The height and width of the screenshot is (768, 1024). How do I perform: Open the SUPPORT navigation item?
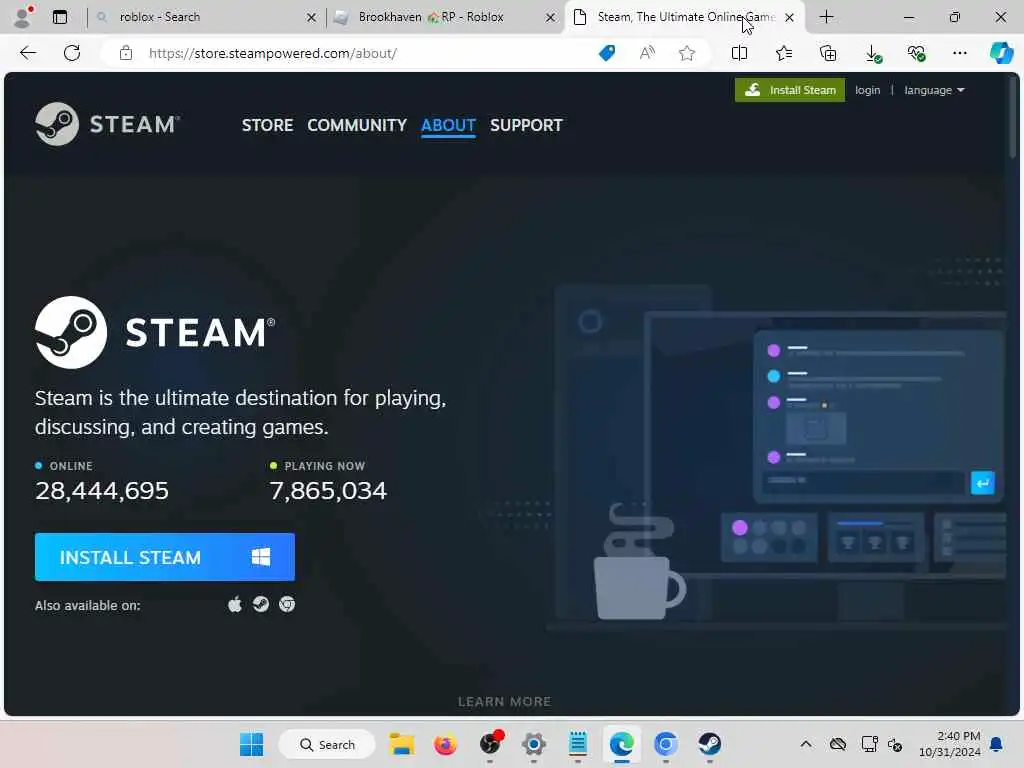(x=526, y=125)
